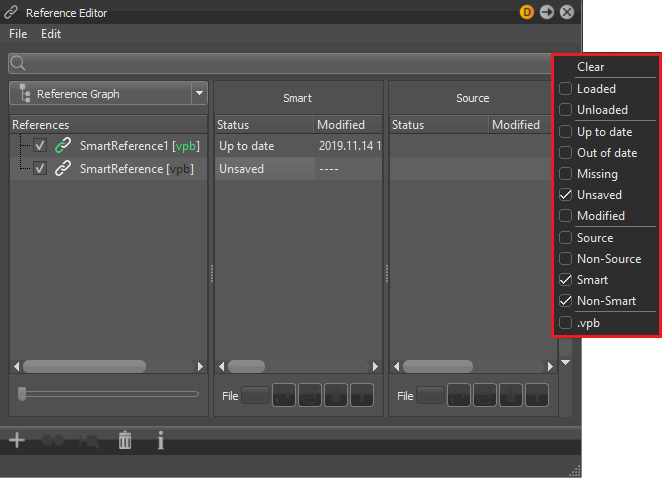Click the Source panel file info icon
662x478 pixels.
pos(537,395)
